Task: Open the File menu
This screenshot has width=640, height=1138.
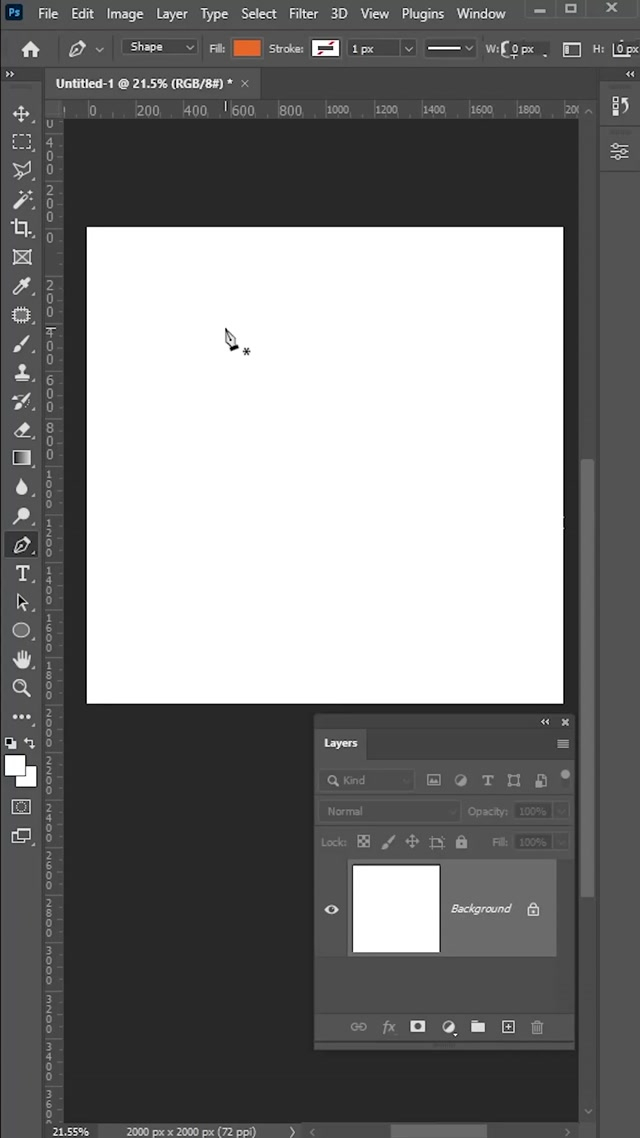Action: pyautogui.click(x=48, y=14)
